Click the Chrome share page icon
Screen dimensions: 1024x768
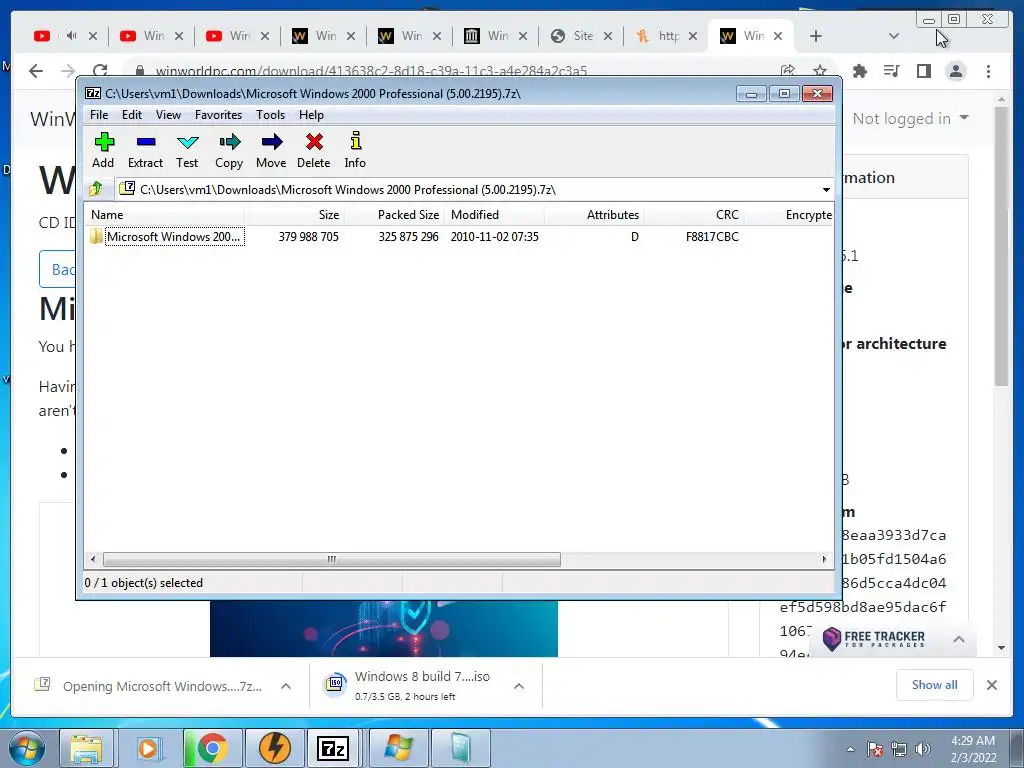click(x=788, y=71)
